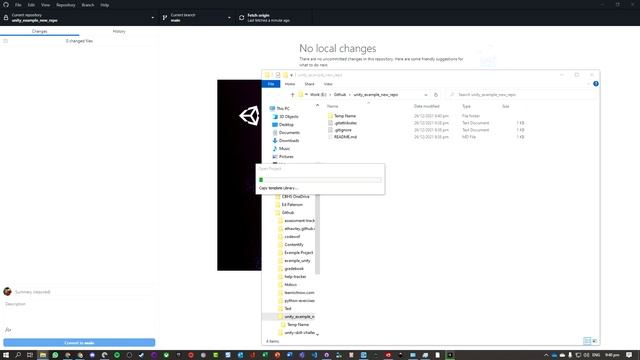Open Explorer Share ribbon tab
640x360 pixels.
(309, 84)
